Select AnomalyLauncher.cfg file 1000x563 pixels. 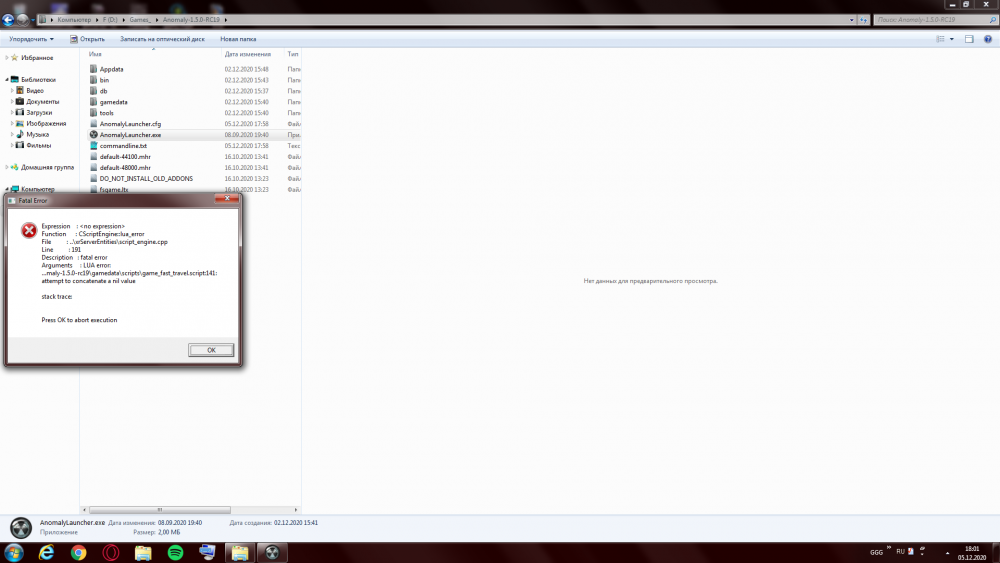click(130, 124)
